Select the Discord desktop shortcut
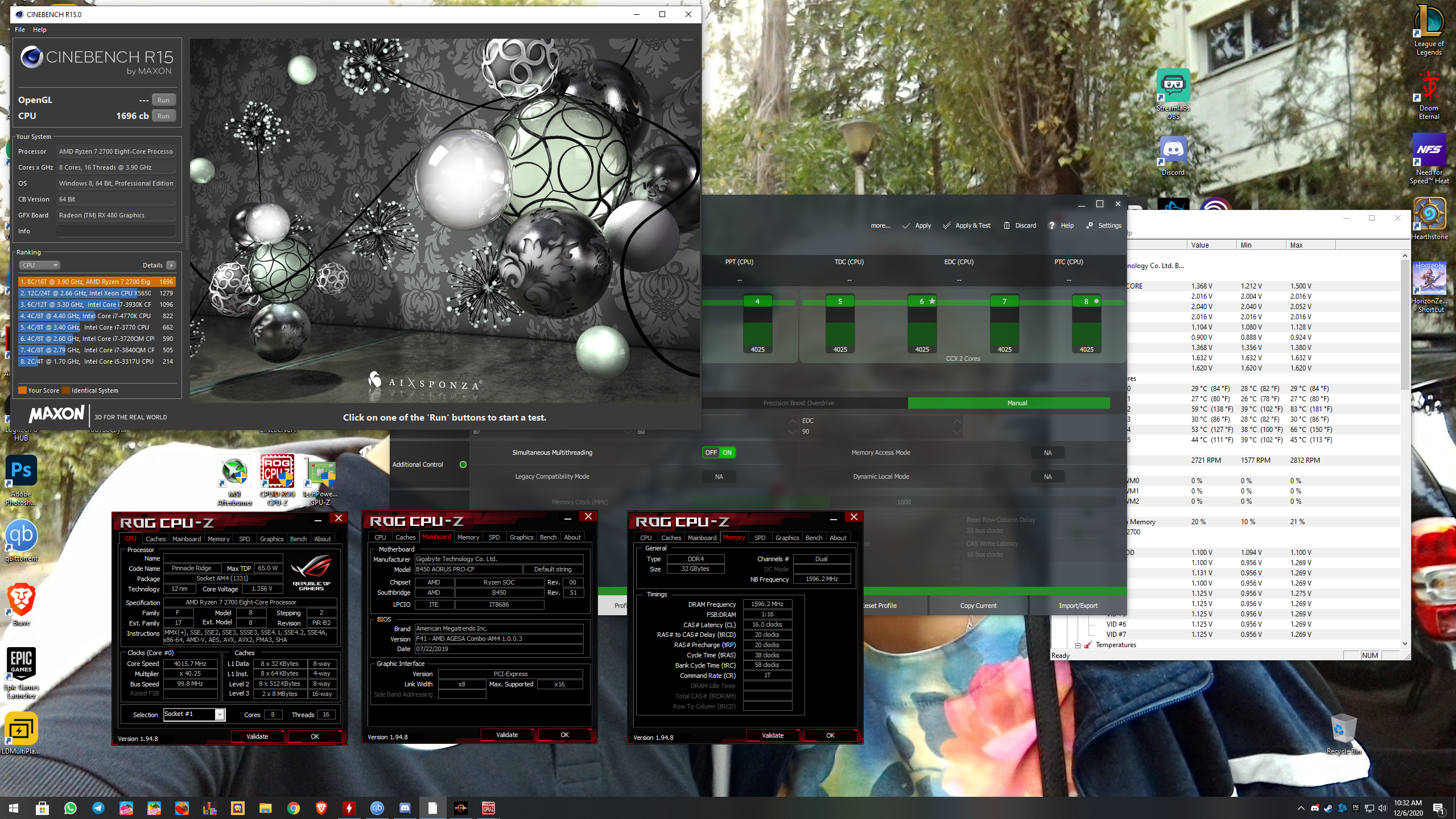Image resolution: width=1456 pixels, height=819 pixels. pyautogui.click(x=1173, y=156)
